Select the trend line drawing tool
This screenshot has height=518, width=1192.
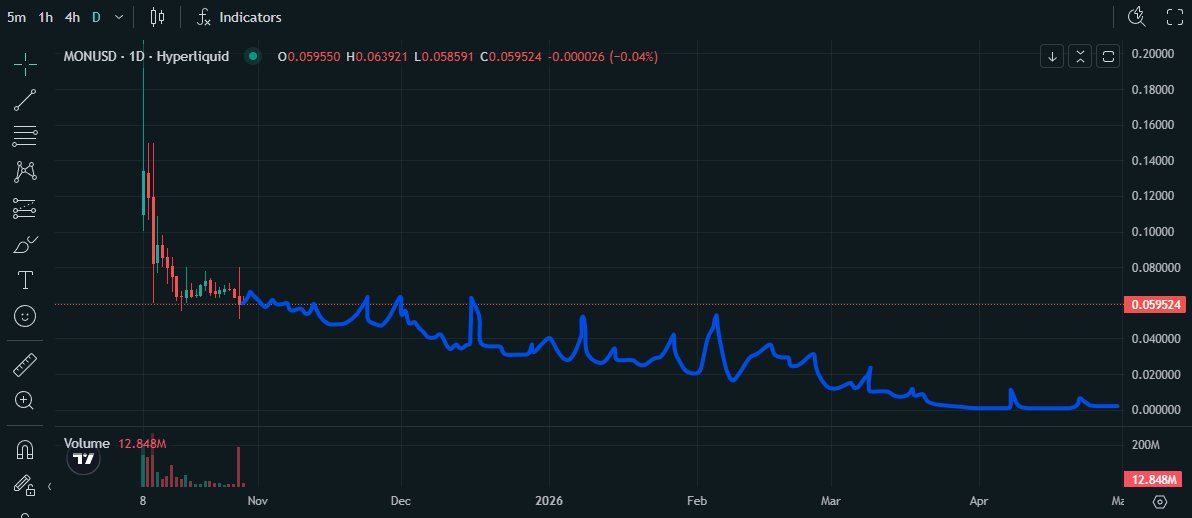[x=25, y=100]
